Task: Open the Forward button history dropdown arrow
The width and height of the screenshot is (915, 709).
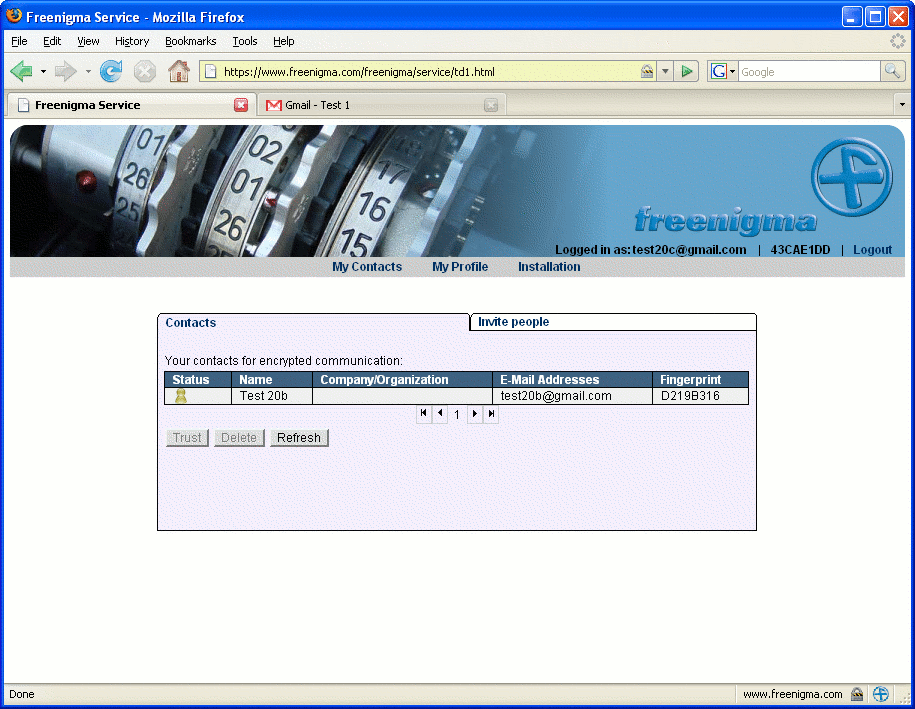Action: (x=88, y=72)
